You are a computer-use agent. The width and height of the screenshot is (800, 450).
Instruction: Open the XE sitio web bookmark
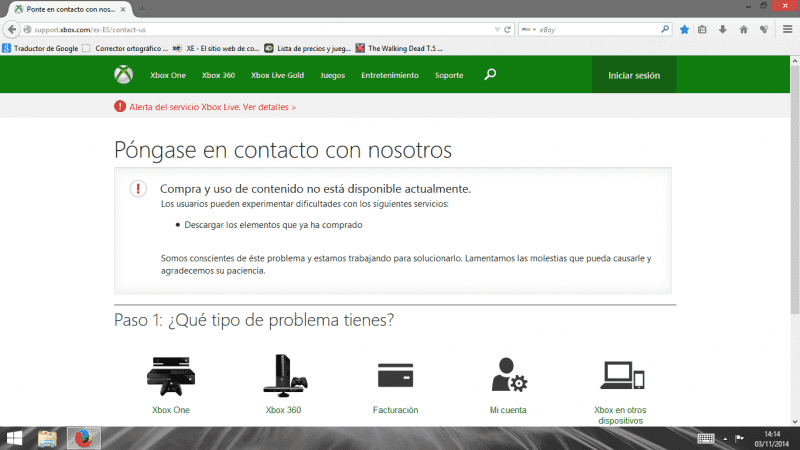click(216, 48)
